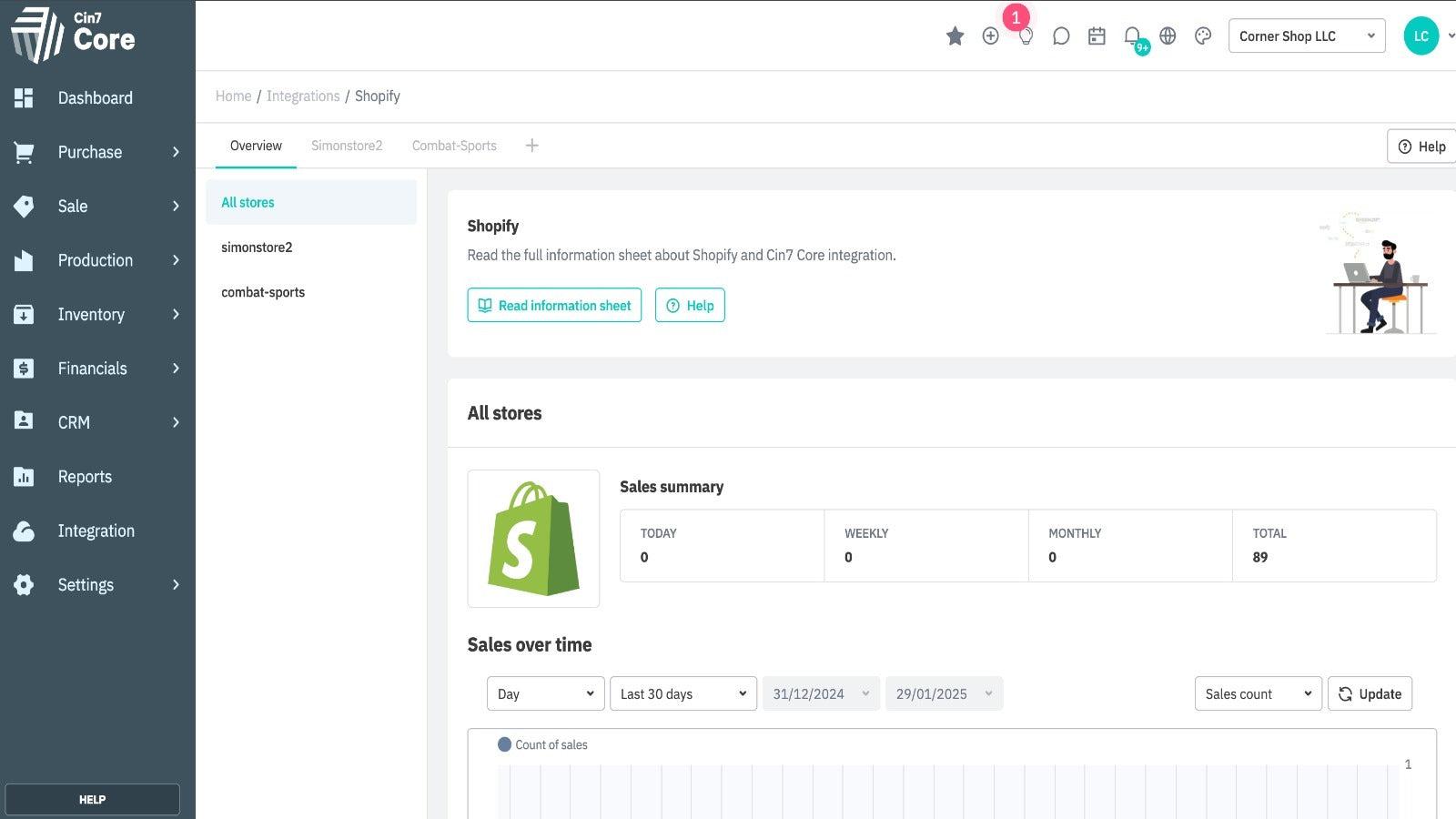Open the palette theme icon
The image size is (1456, 819).
coord(1203,36)
